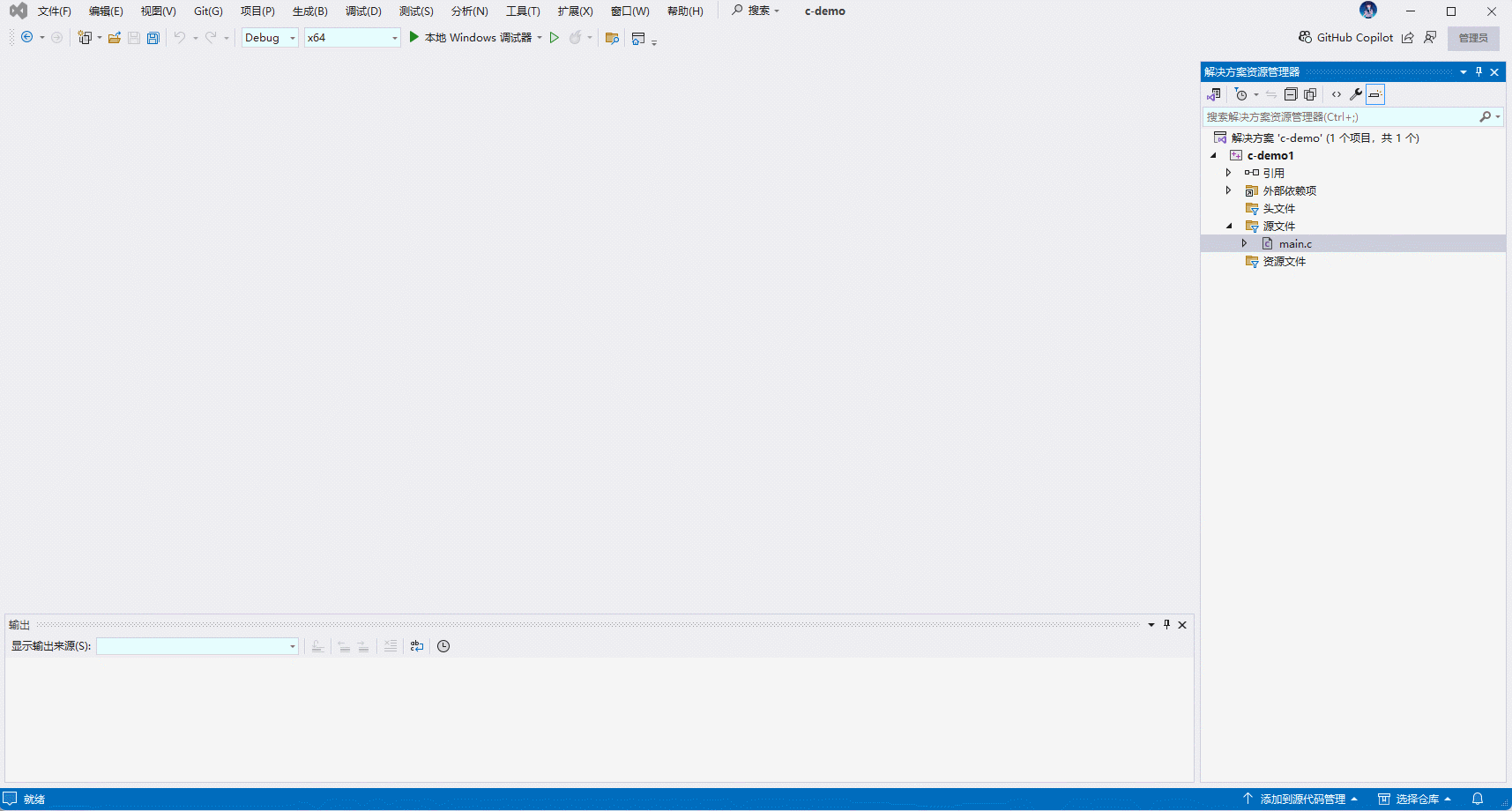Click the Open File folder icon

click(115, 38)
